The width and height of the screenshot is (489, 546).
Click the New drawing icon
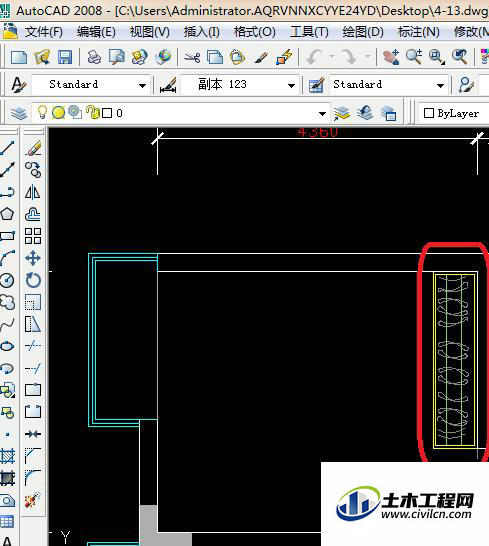pyautogui.click(x=18, y=57)
